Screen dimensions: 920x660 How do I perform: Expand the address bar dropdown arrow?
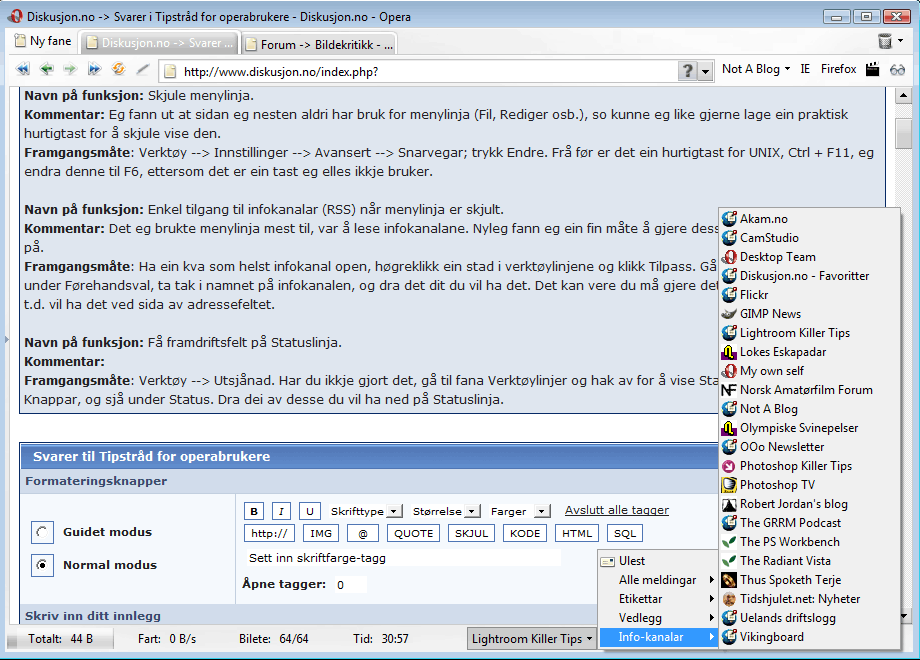[705, 72]
